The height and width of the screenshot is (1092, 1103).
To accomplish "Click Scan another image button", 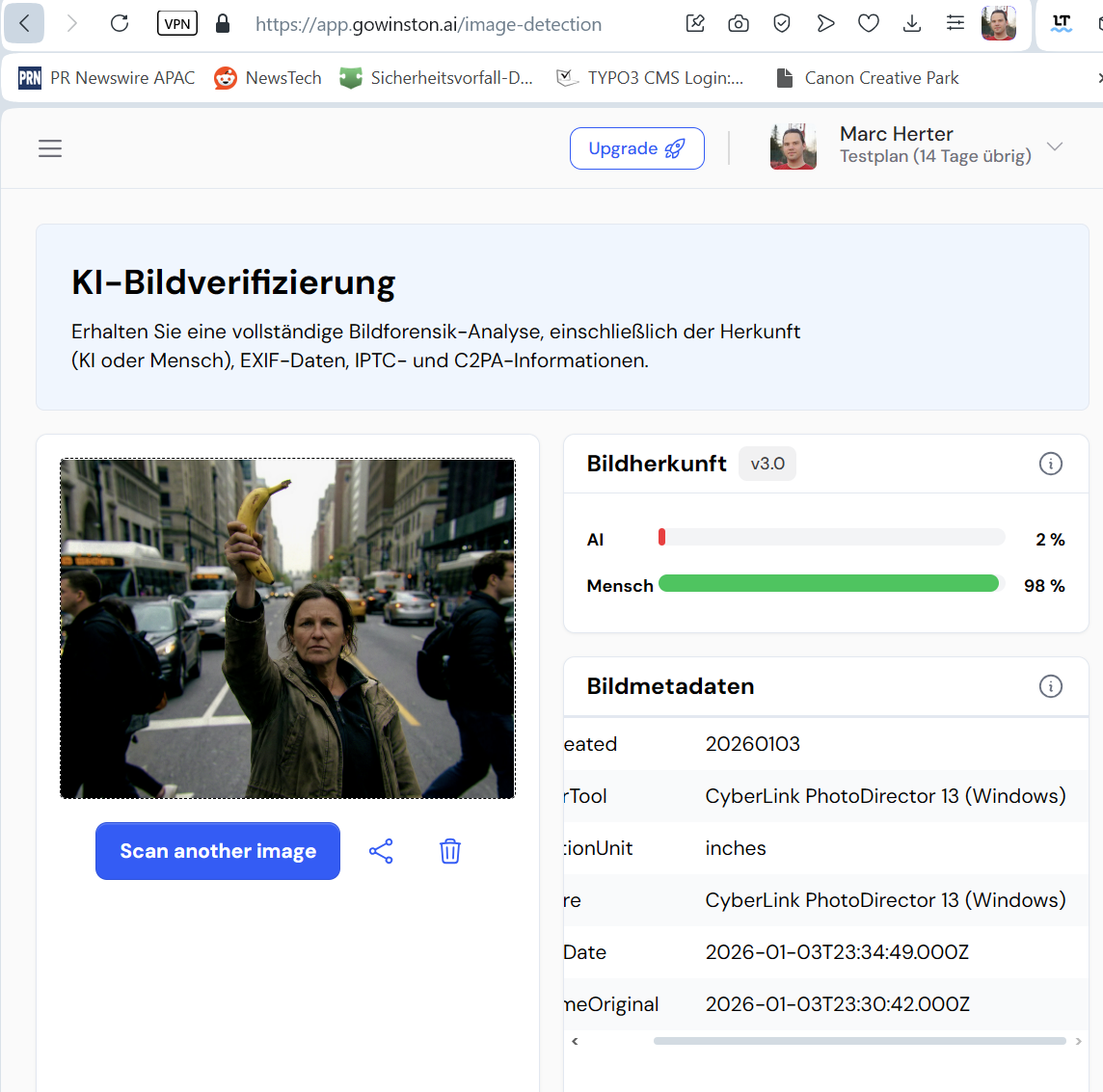I will click(218, 851).
